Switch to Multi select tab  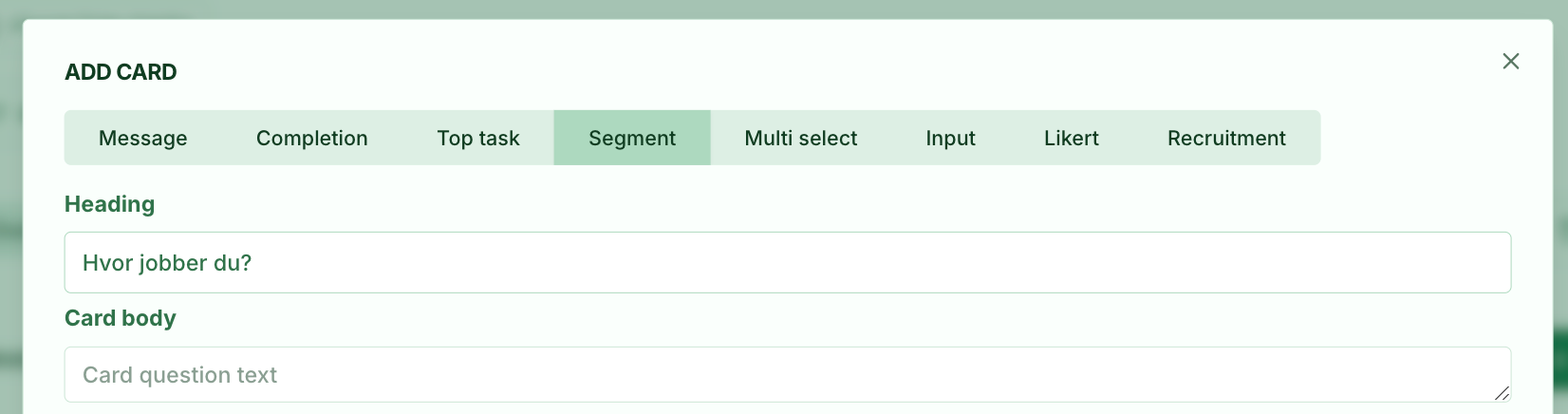coord(801,138)
